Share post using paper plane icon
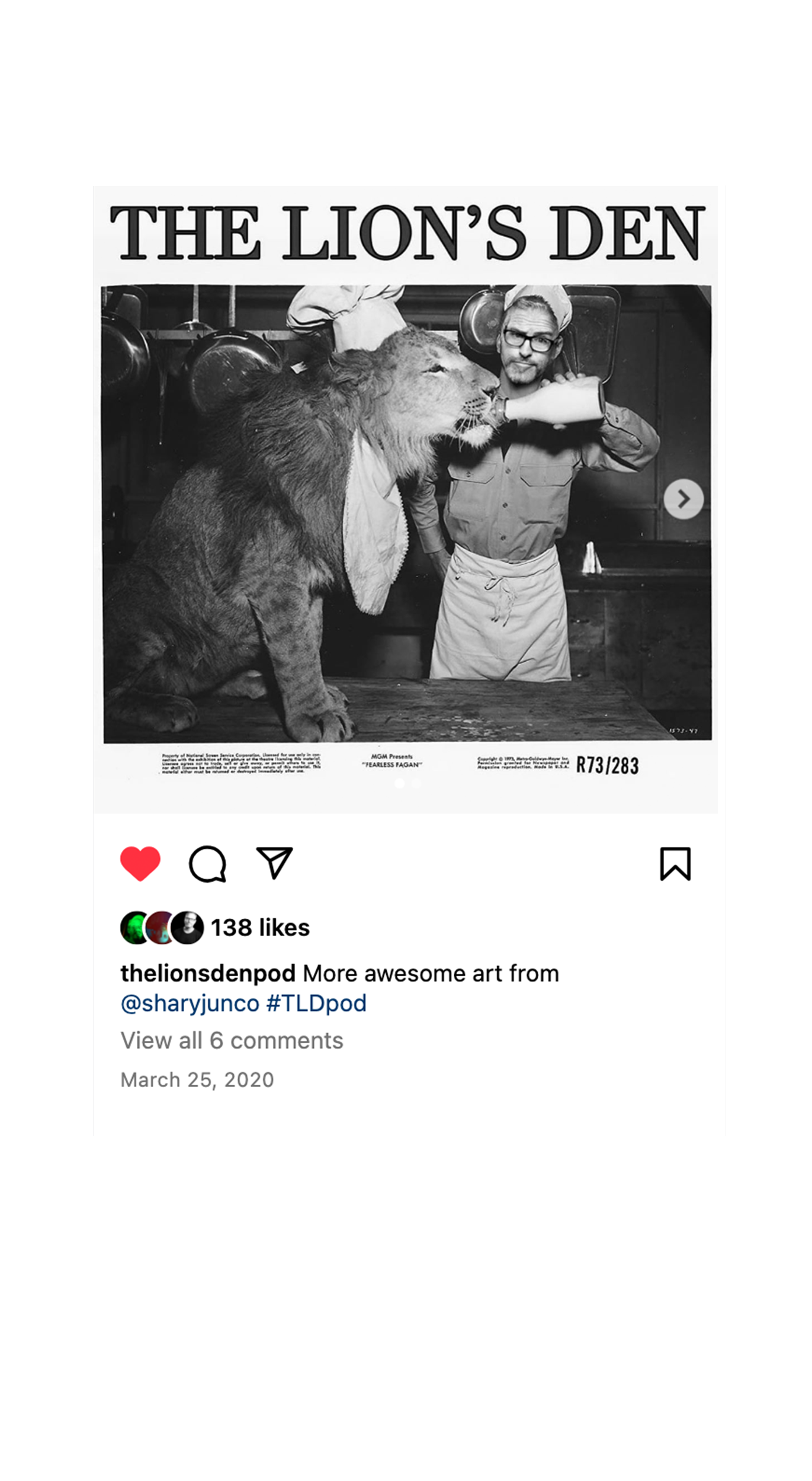The image size is (812, 1481). tap(274, 863)
